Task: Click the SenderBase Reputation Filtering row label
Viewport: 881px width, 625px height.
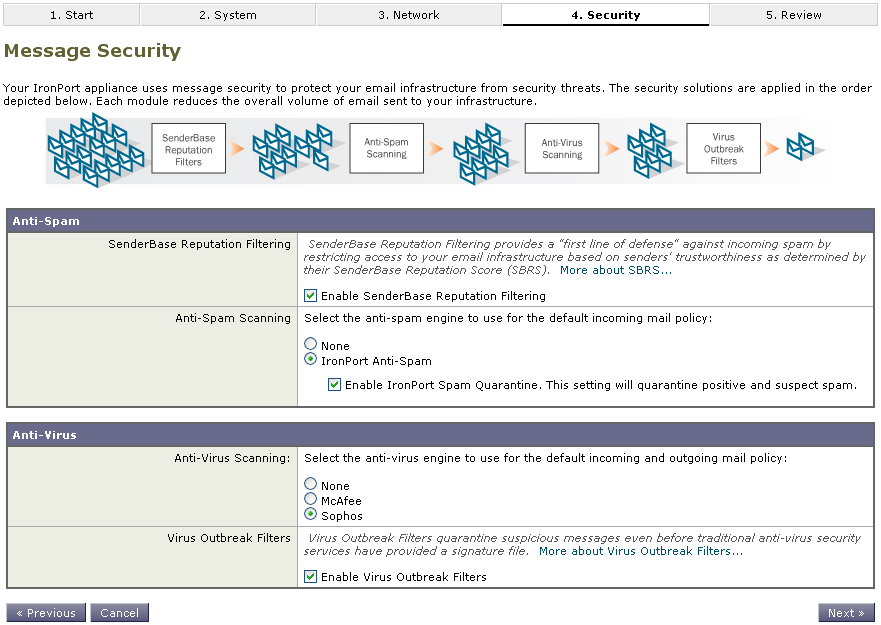Action: coord(199,244)
